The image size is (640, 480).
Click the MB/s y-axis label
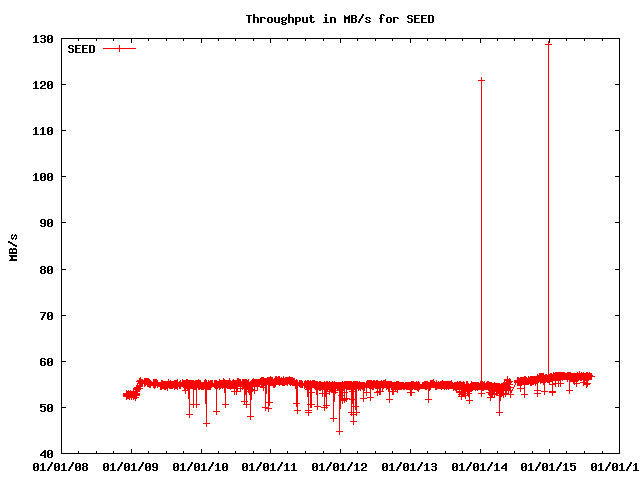pyautogui.click(x=13, y=246)
